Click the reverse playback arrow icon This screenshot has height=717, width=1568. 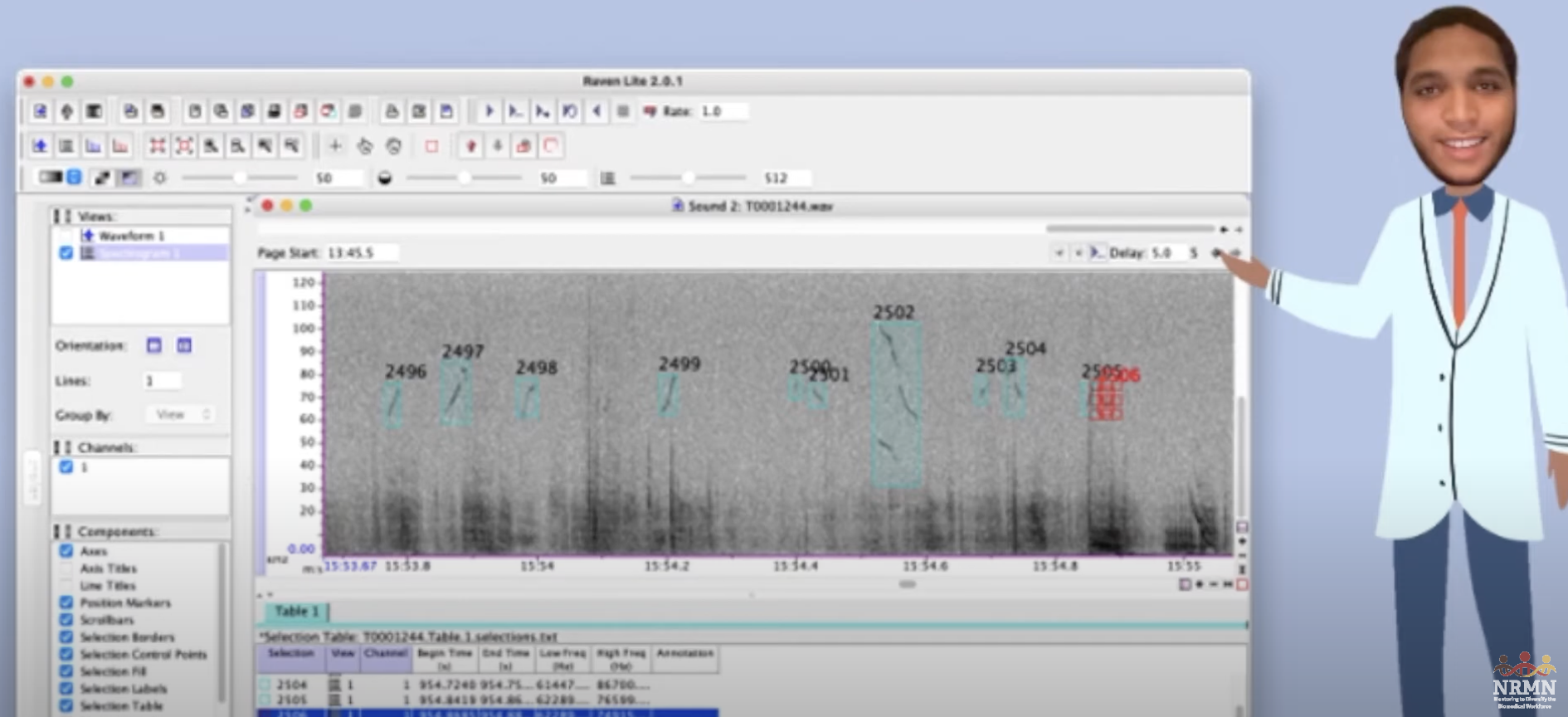(x=597, y=111)
